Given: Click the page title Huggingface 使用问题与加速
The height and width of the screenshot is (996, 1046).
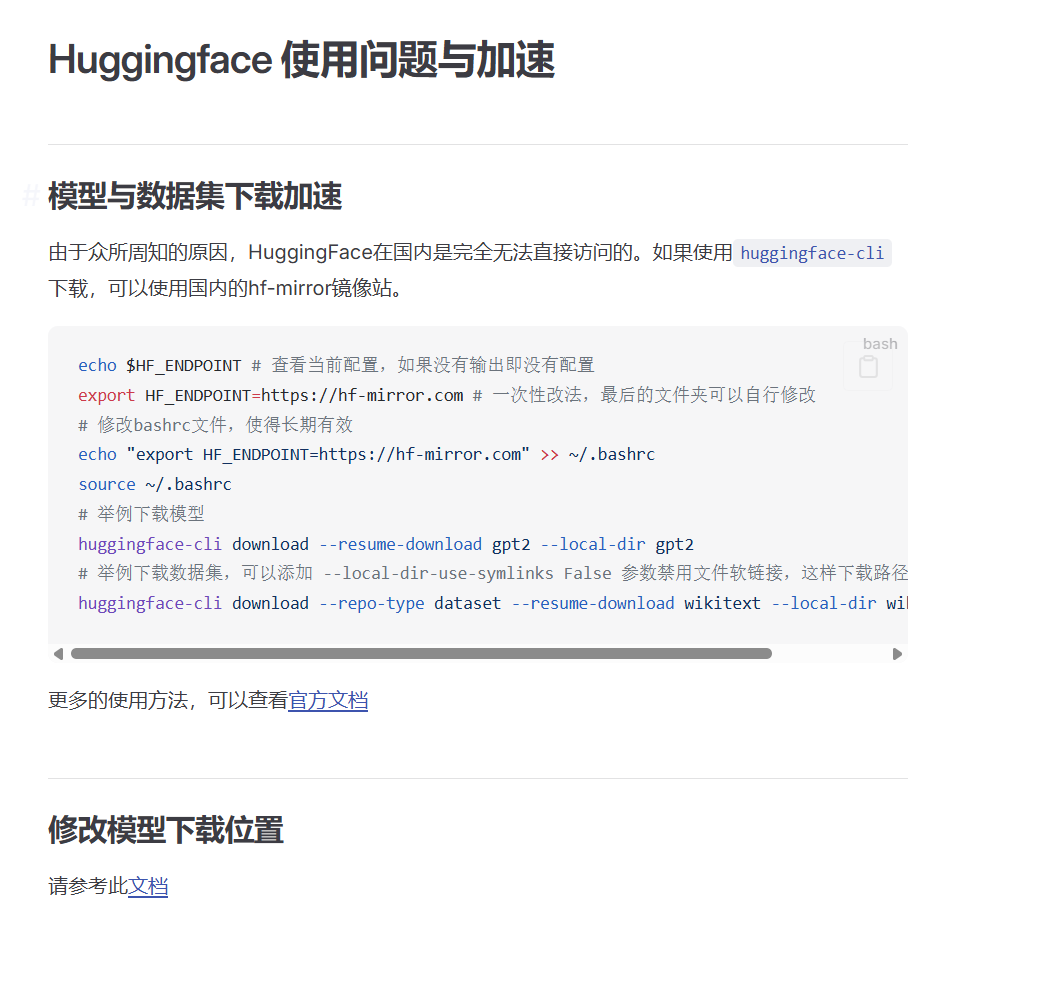Looking at the screenshot, I should click(x=301, y=60).
